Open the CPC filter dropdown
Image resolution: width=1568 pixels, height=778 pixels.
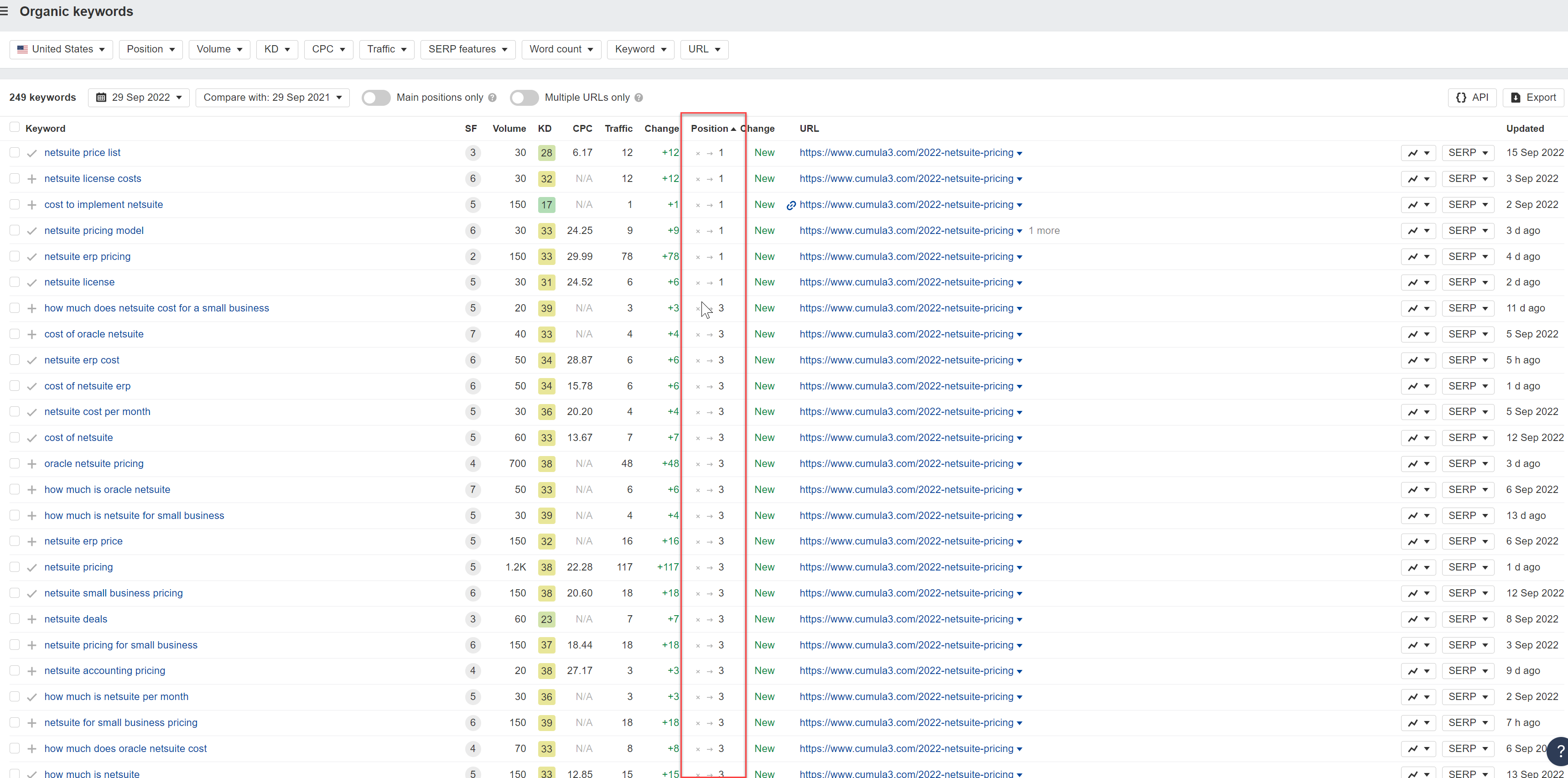[329, 49]
